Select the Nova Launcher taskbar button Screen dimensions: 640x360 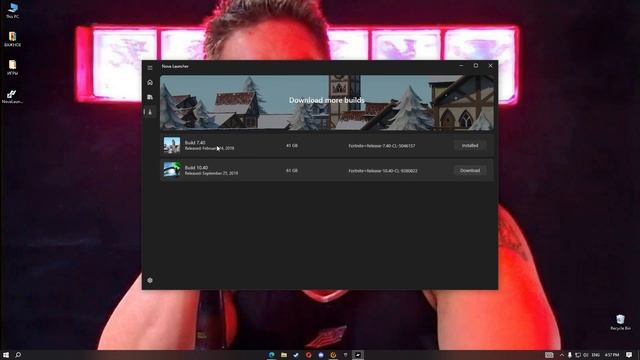(358, 355)
